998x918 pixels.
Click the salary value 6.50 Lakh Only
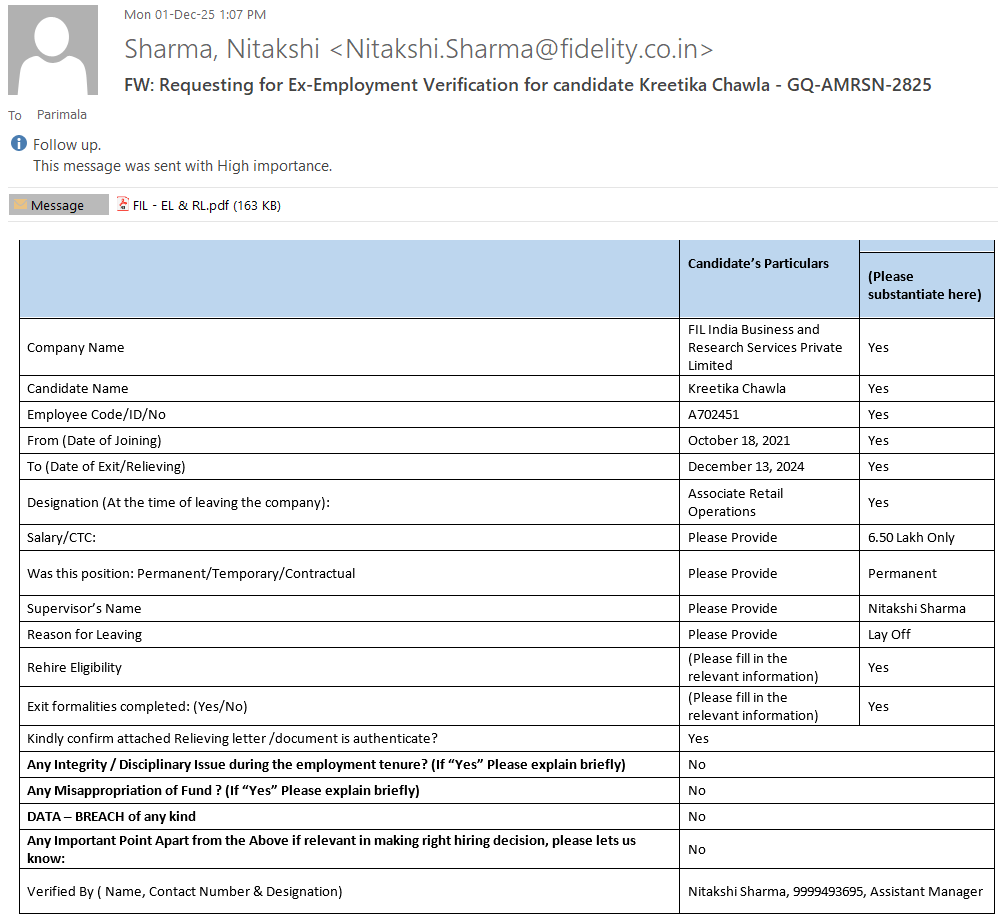tap(911, 537)
